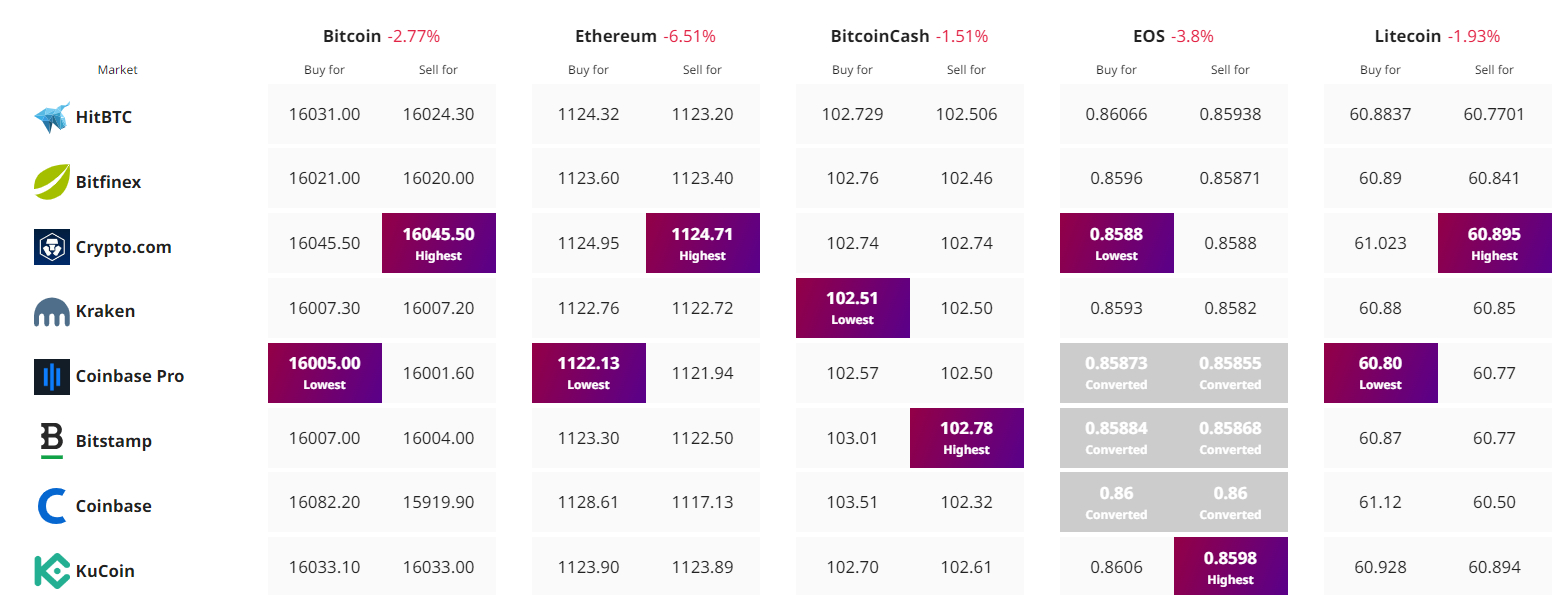Image resolution: width=1559 pixels, height=595 pixels.
Task: Select KuCoin highest EOS sell 0.8598
Action: pos(1231,567)
